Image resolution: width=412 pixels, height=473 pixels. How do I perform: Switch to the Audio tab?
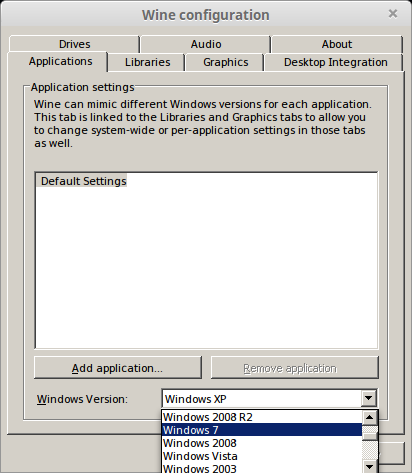point(206,44)
